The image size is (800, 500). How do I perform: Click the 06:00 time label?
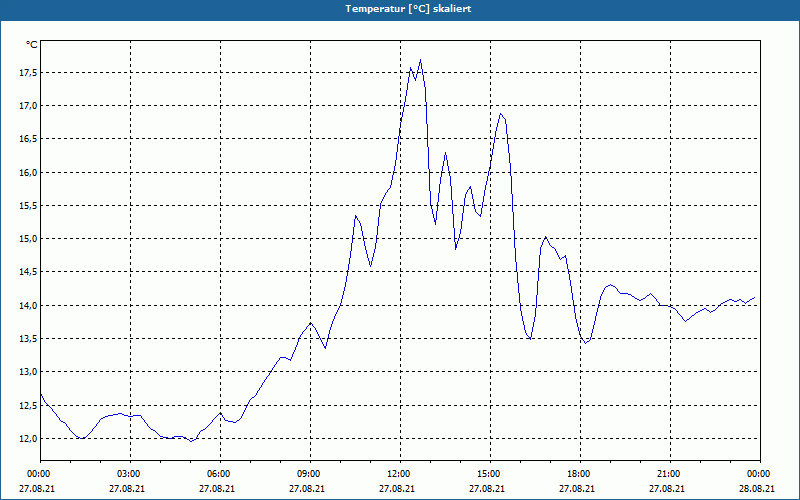coord(220,474)
